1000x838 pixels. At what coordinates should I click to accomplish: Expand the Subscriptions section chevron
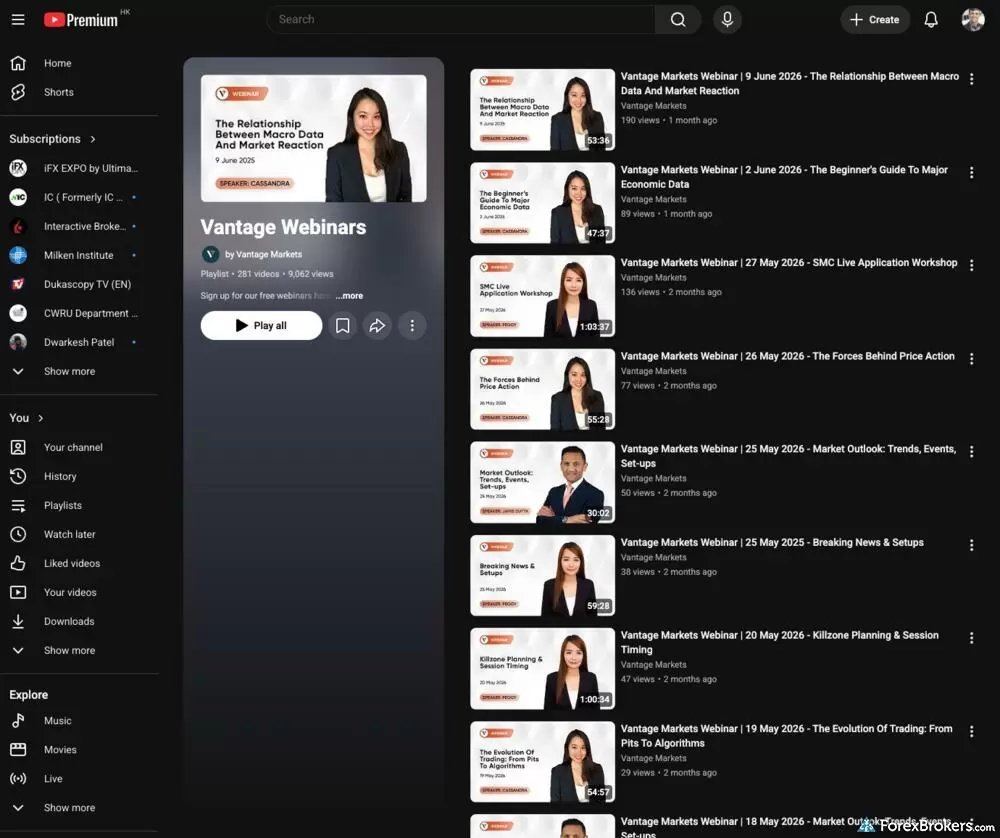click(x=93, y=139)
